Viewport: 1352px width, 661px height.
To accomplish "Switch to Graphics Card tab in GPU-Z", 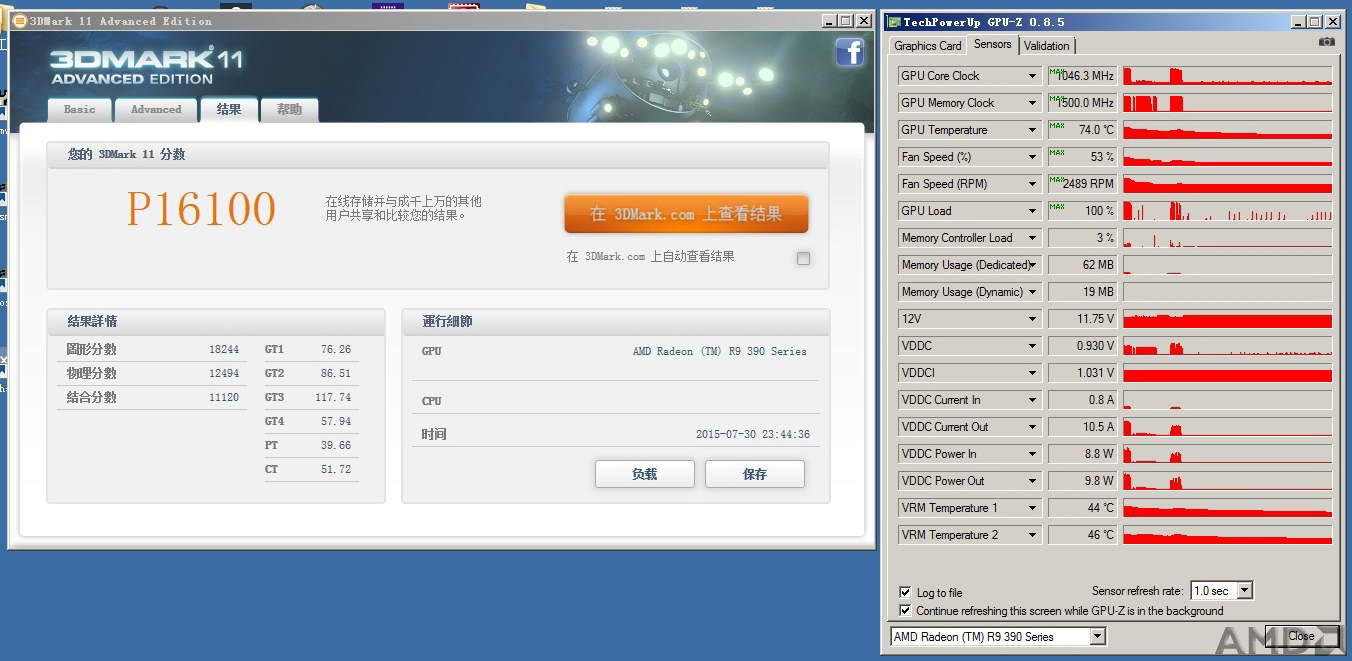I will click(x=928, y=46).
